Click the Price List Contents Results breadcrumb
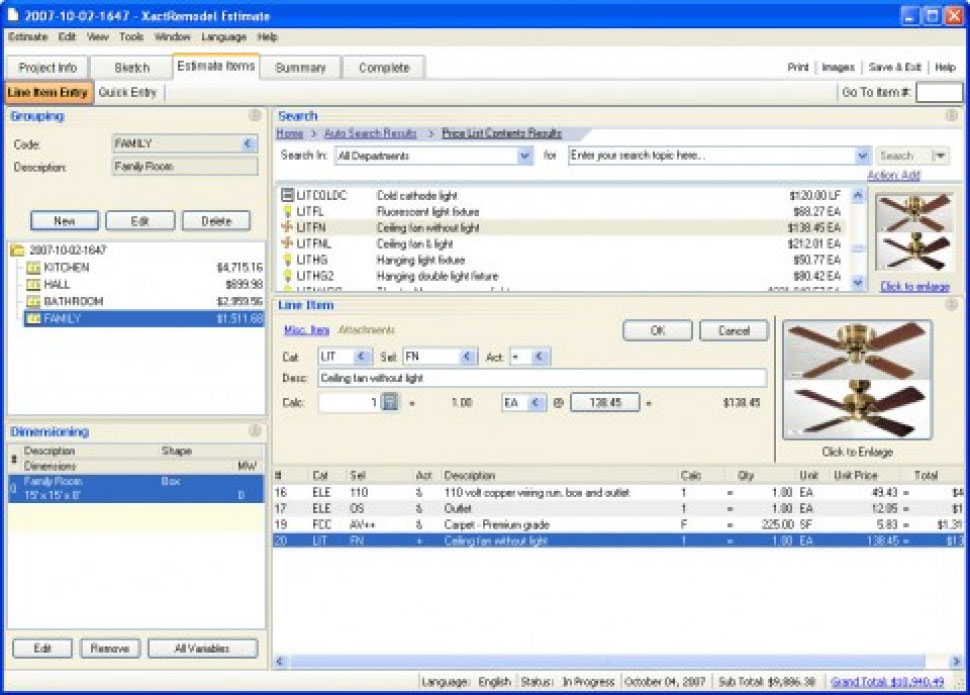This screenshot has height=695, width=970. pyautogui.click(x=502, y=133)
